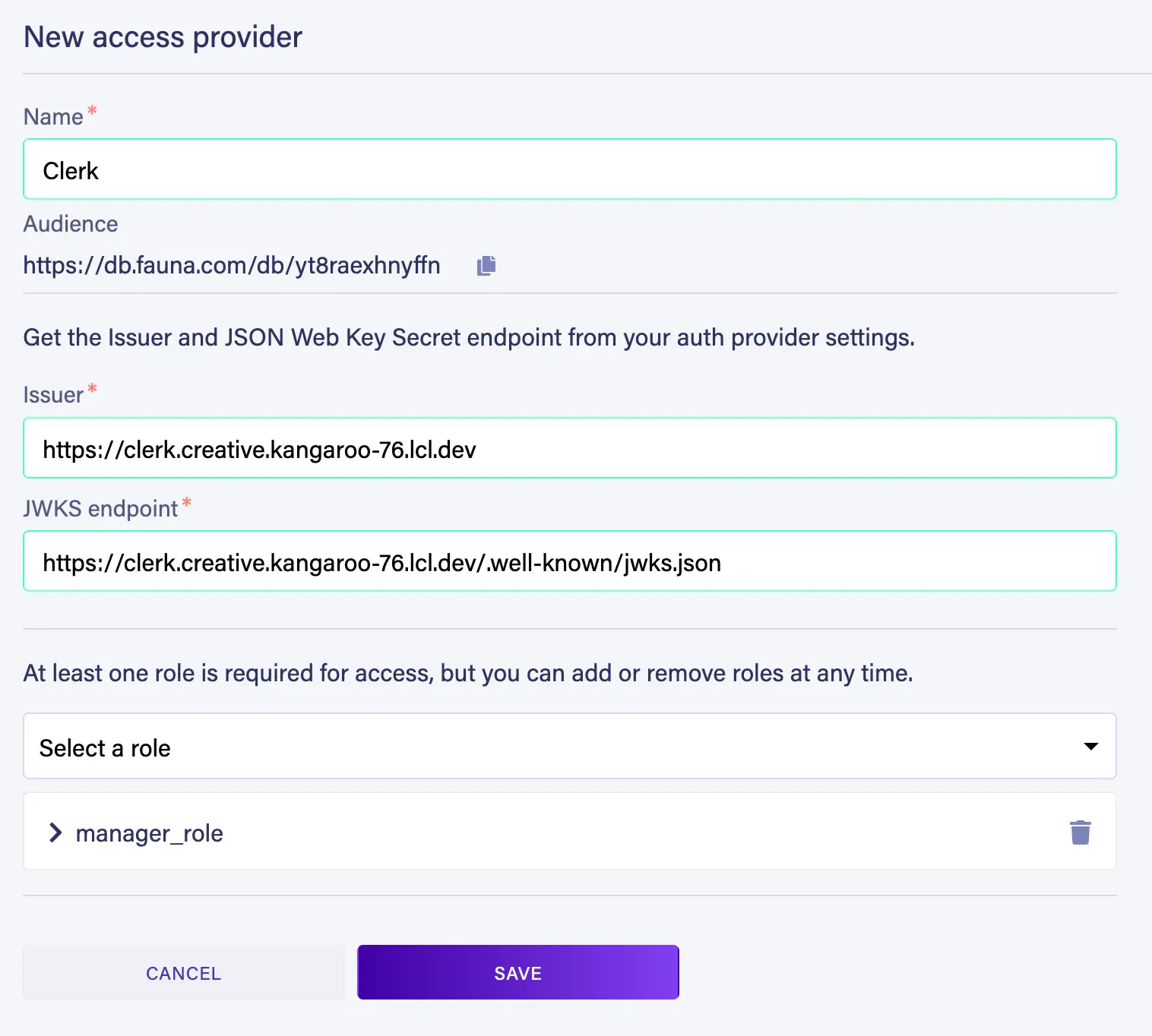Collapse the manager_role chevron

click(x=55, y=832)
